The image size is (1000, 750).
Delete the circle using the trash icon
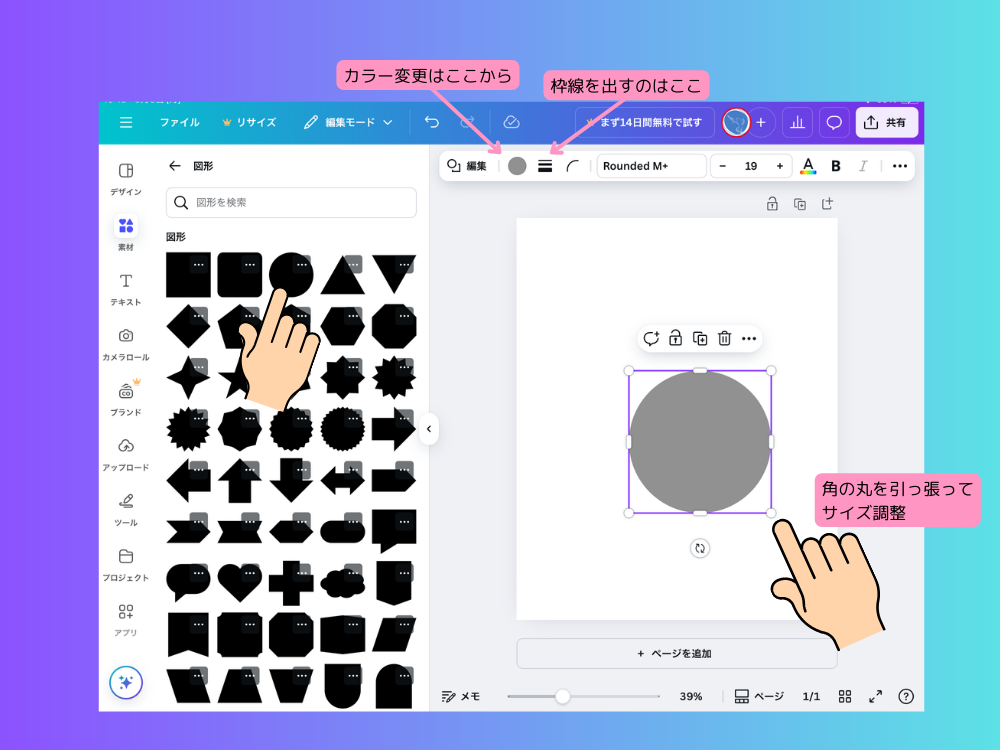click(x=724, y=338)
